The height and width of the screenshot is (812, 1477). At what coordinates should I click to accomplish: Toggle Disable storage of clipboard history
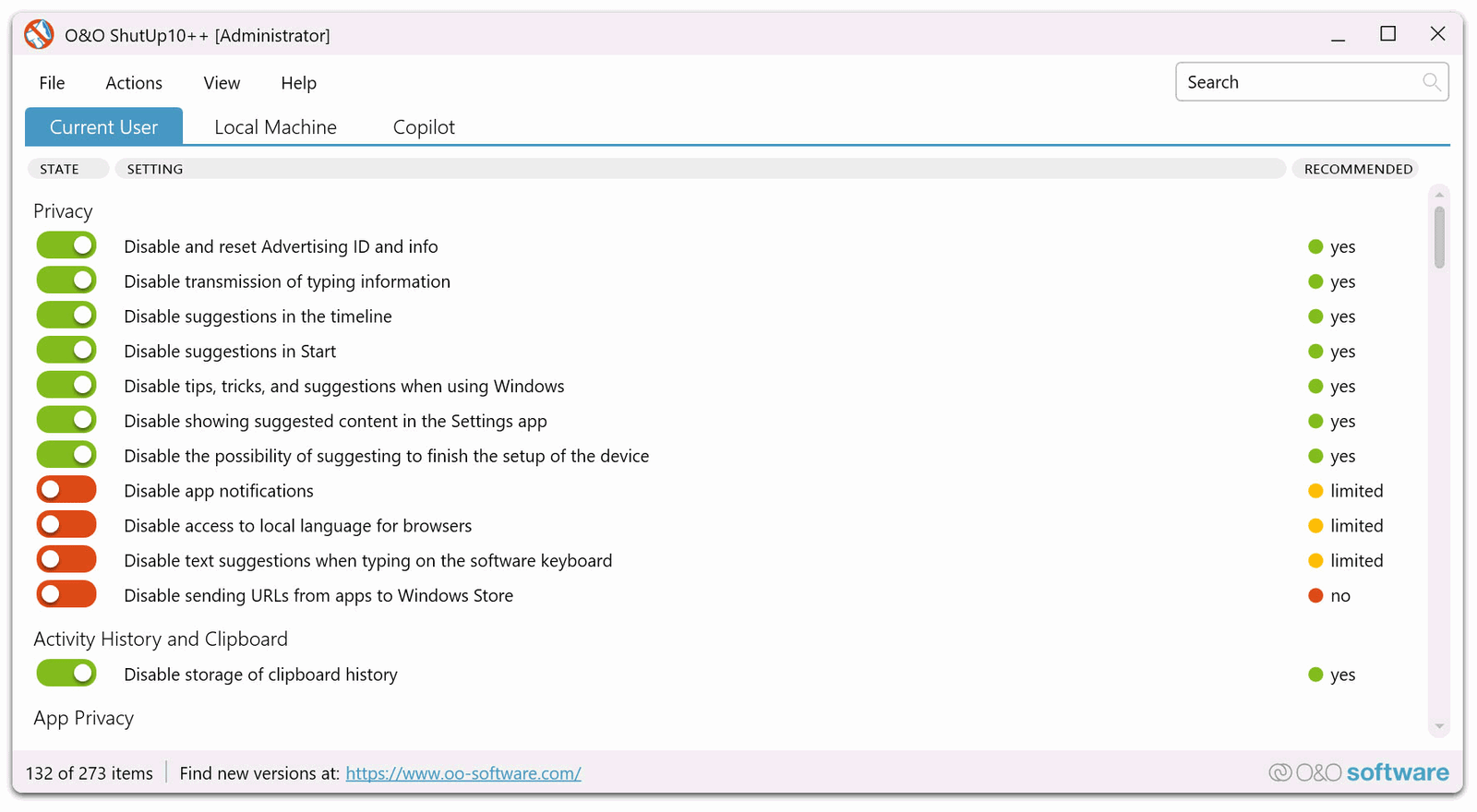coord(66,675)
